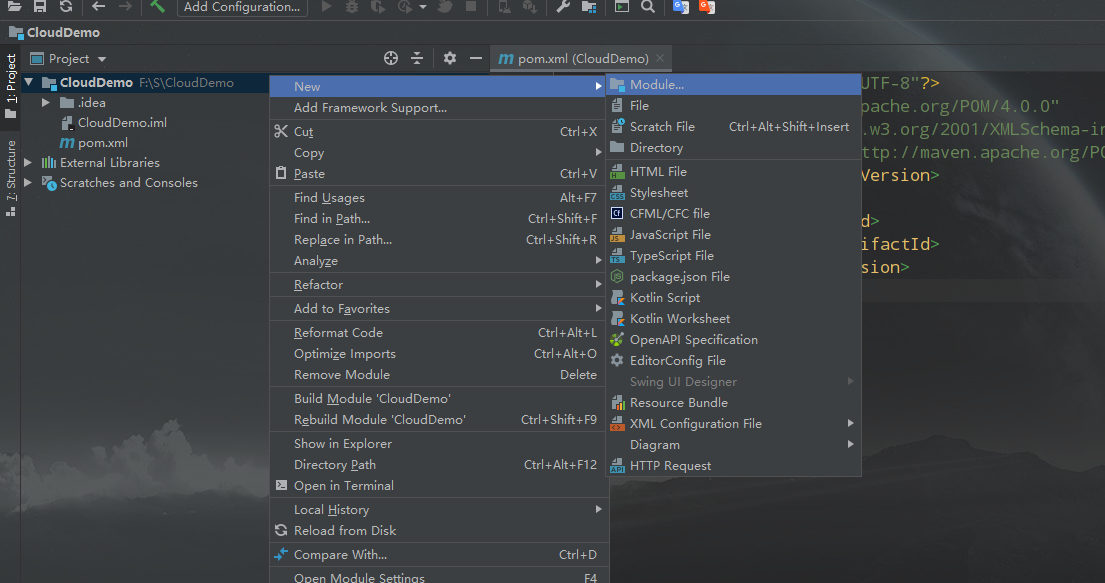
Task: Create an HTML File from submenu
Action: [734, 171]
